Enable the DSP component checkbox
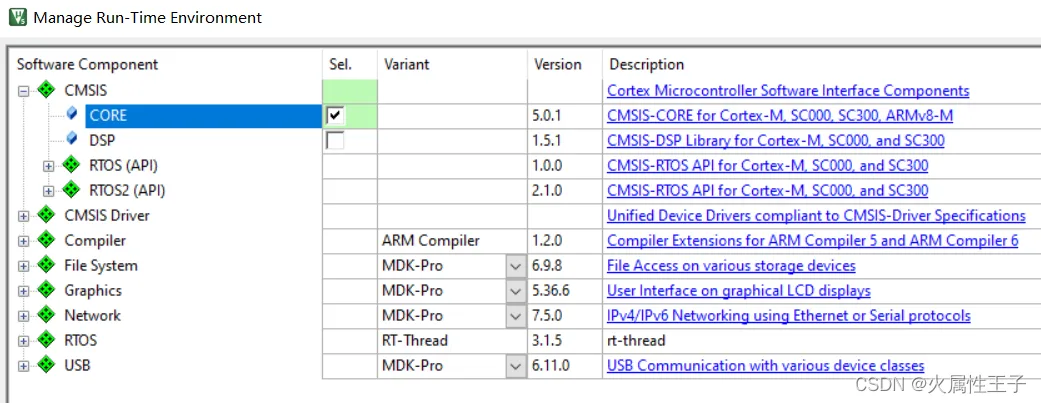The height and width of the screenshot is (403, 1041). 335,140
